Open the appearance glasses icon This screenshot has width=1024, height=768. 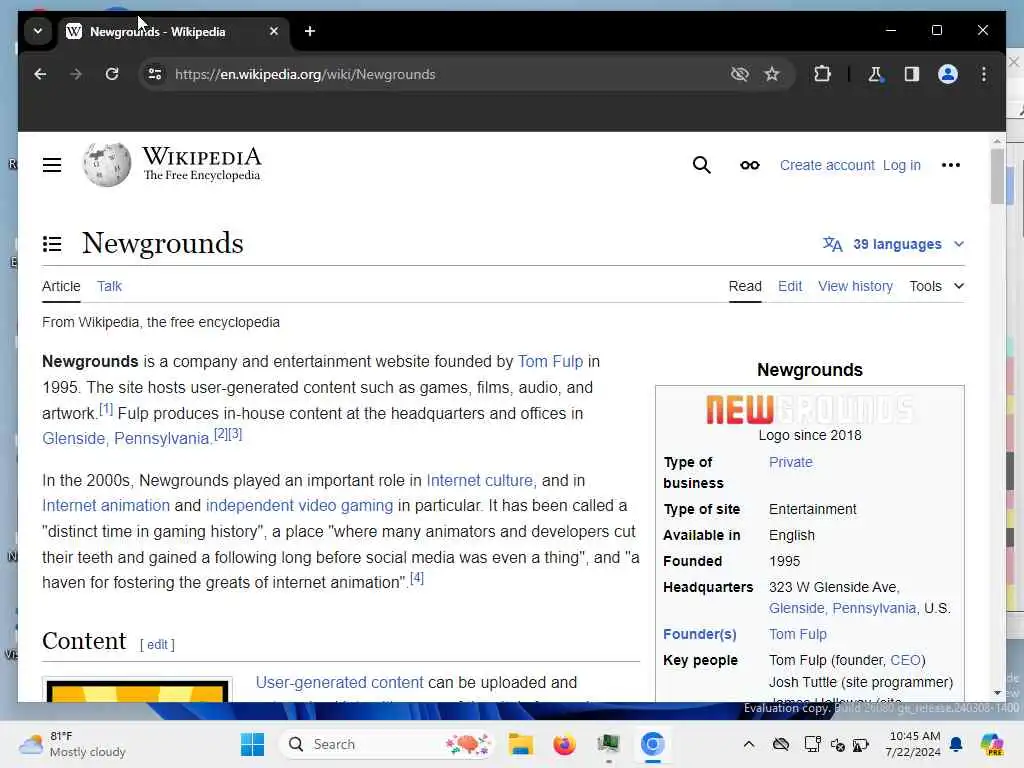(x=750, y=165)
